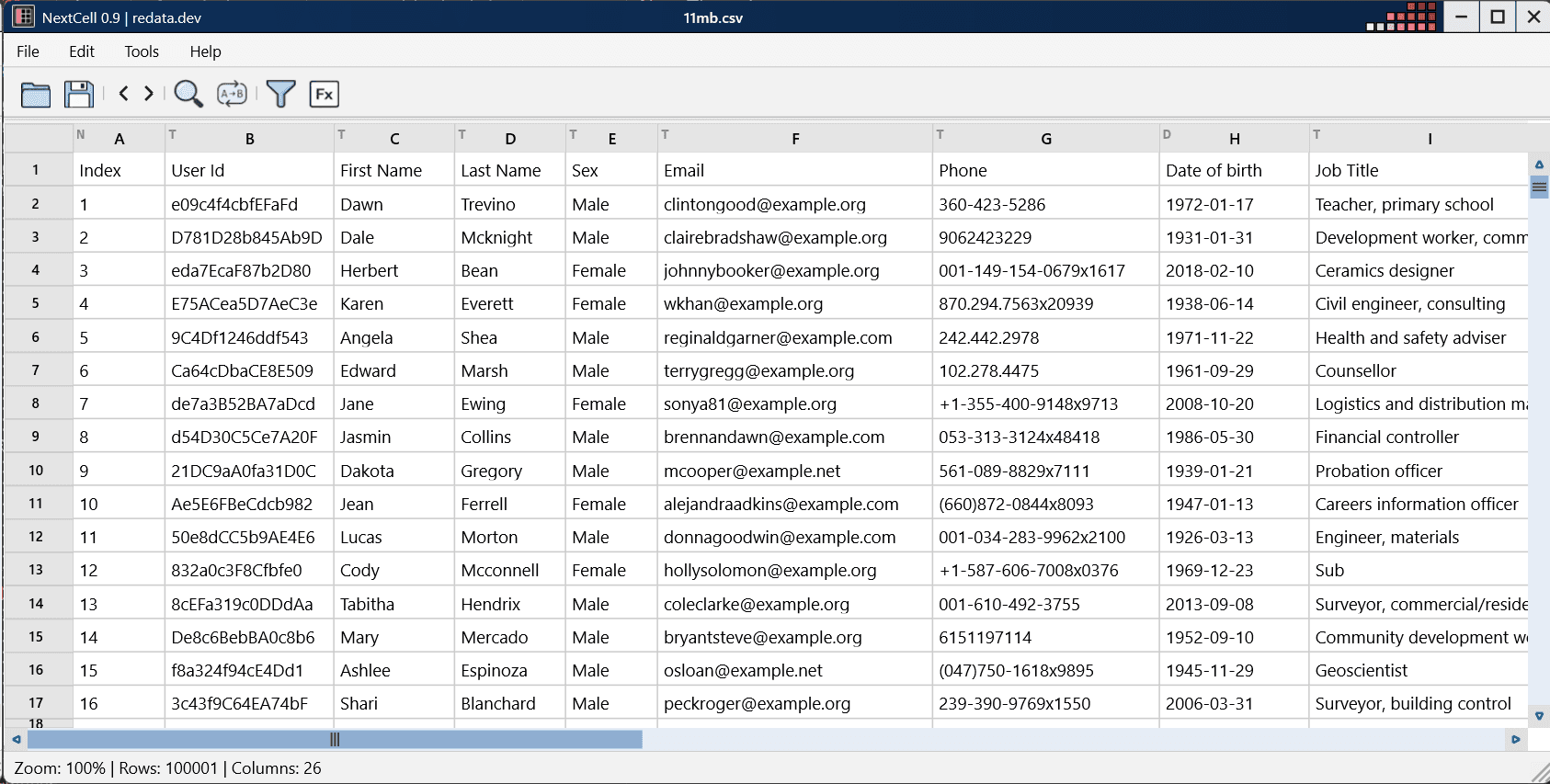
Task: Go back with the left chevron toolbar button
Action: pyautogui.click(x=123, y=94)
